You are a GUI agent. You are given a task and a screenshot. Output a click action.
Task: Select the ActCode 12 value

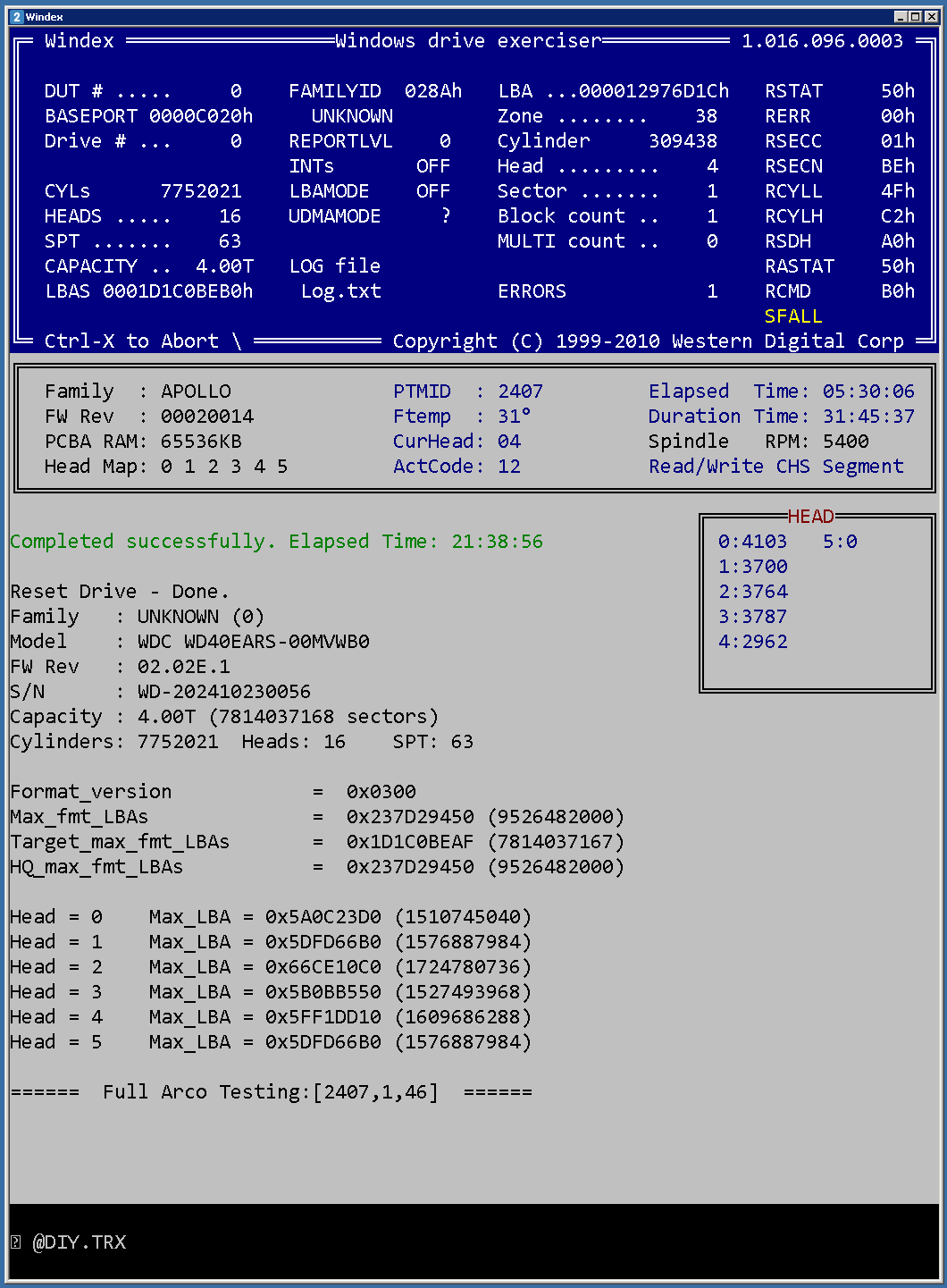point(509,467)
